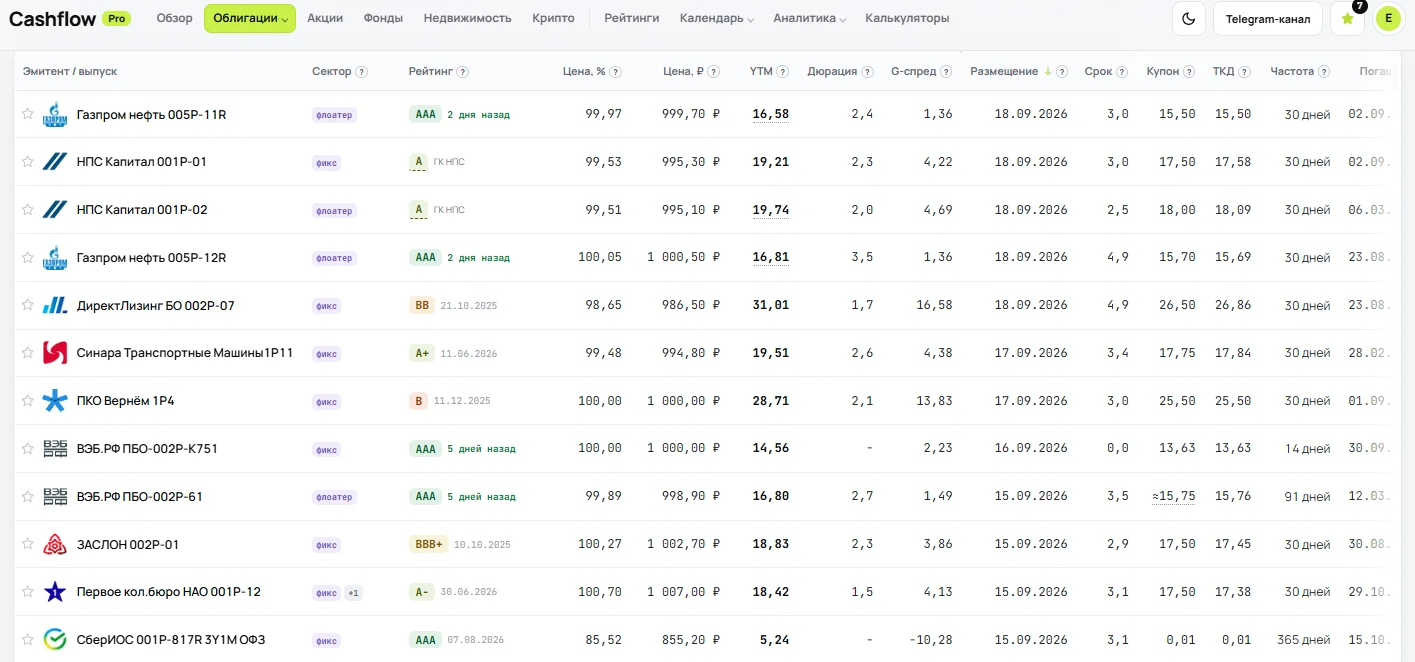Show help icon for YTM column

(783, 72)
